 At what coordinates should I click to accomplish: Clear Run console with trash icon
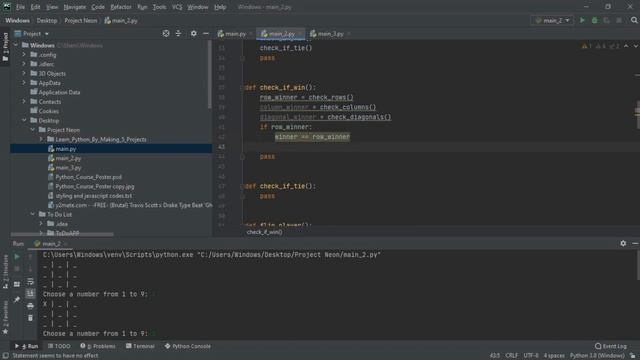pyautogui.click(x=30, y=318)
